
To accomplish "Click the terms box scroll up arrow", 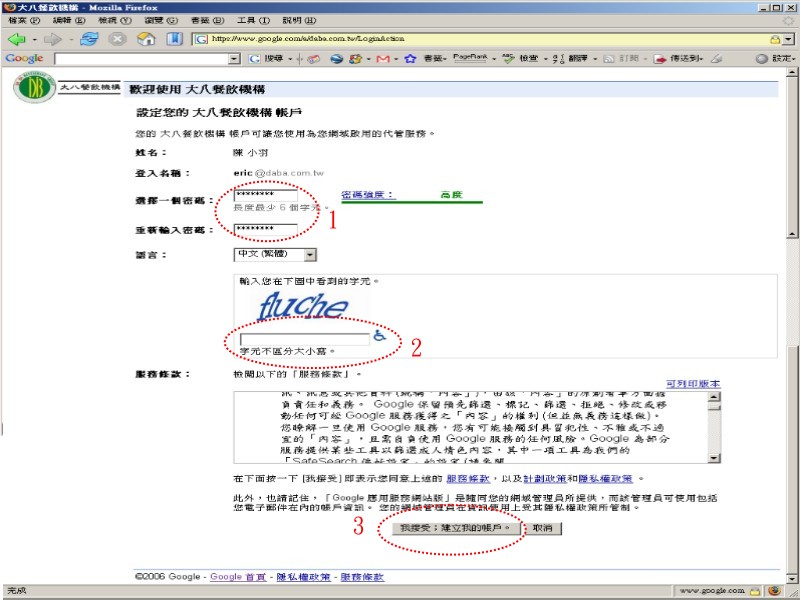I will coord(715,397).
